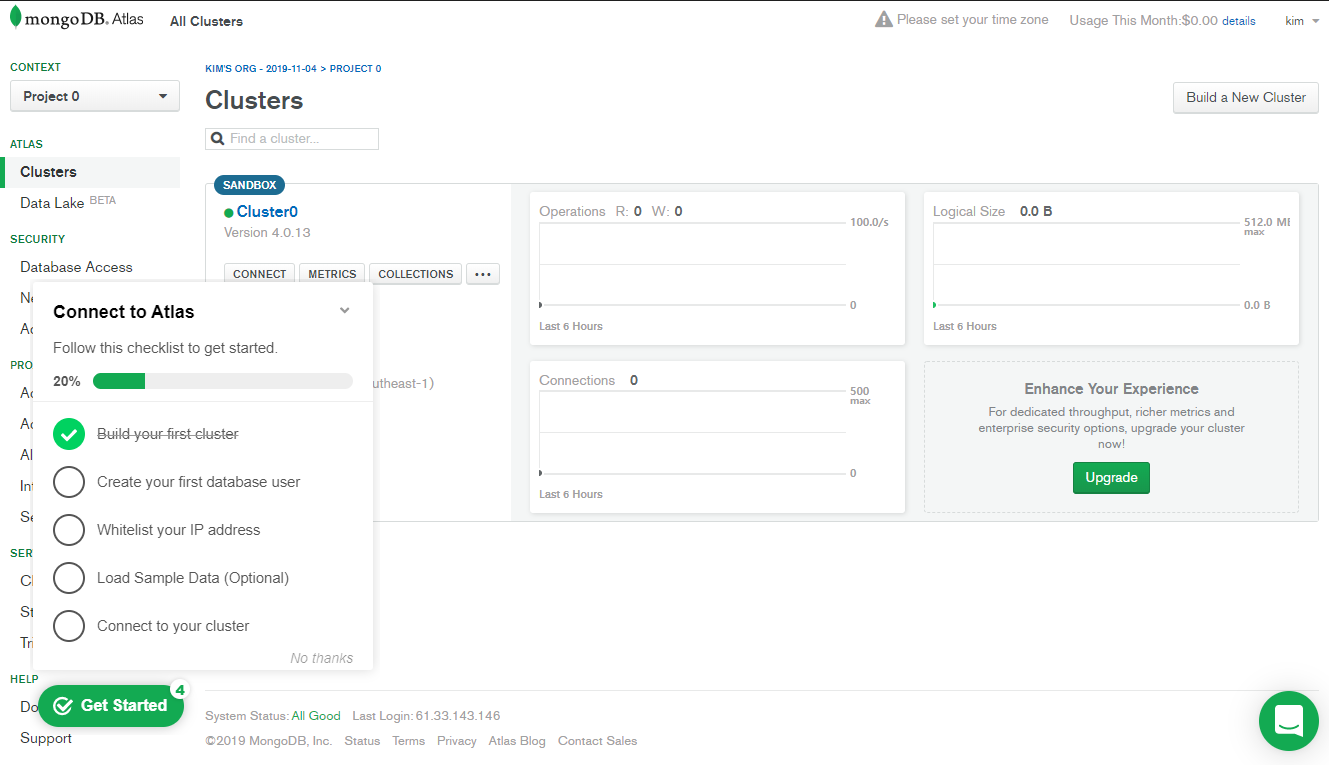Open the Cluster0 name link

267,212
